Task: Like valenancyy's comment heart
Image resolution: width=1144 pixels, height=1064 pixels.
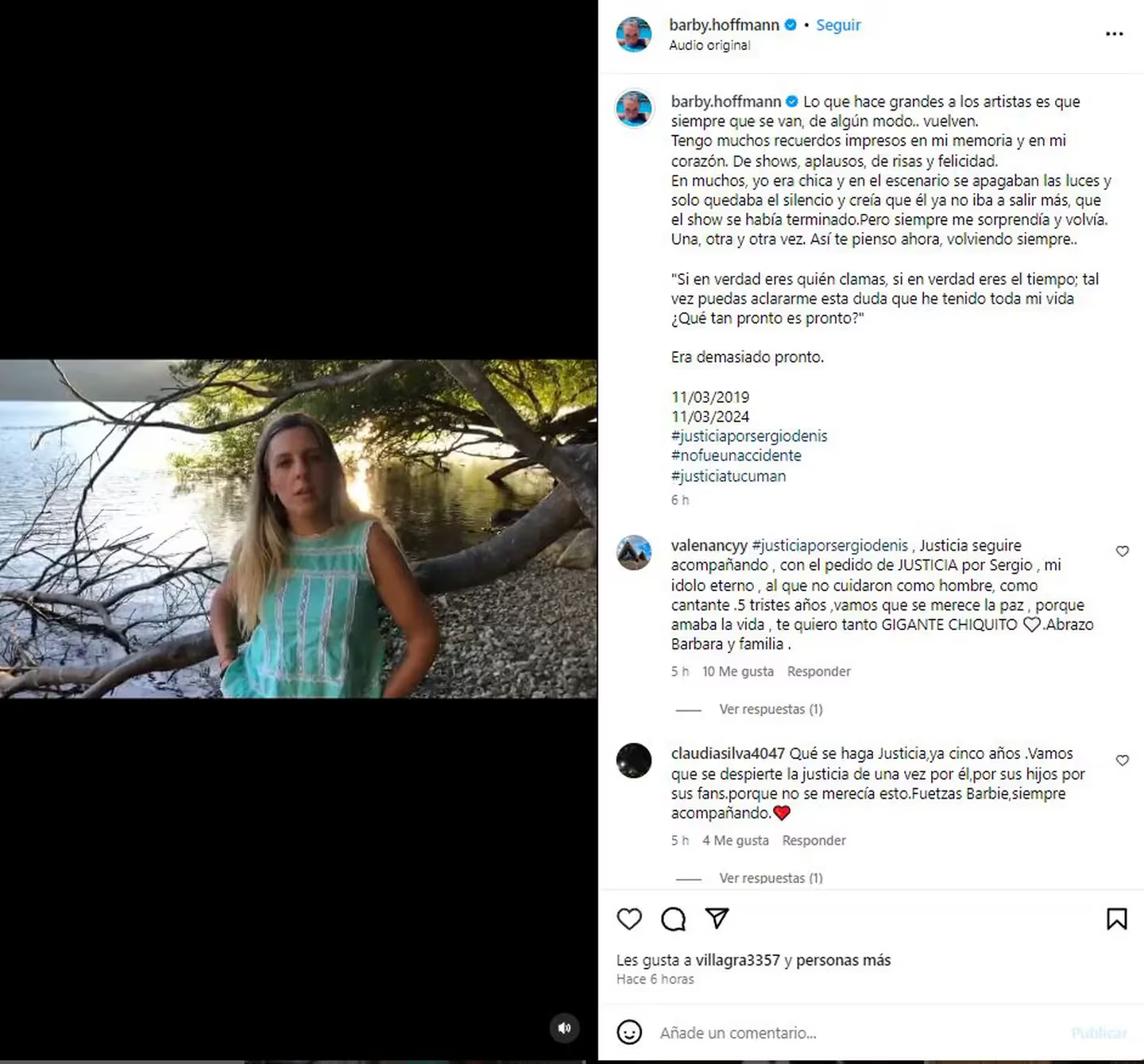Action: (1123, 551)
